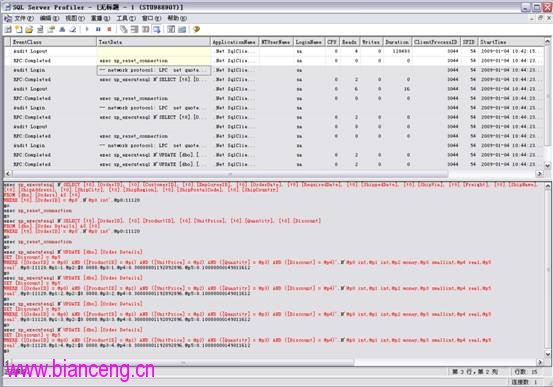Click the Profiler document icon in the menu bar
553x387 pixels.
point(8,18)
